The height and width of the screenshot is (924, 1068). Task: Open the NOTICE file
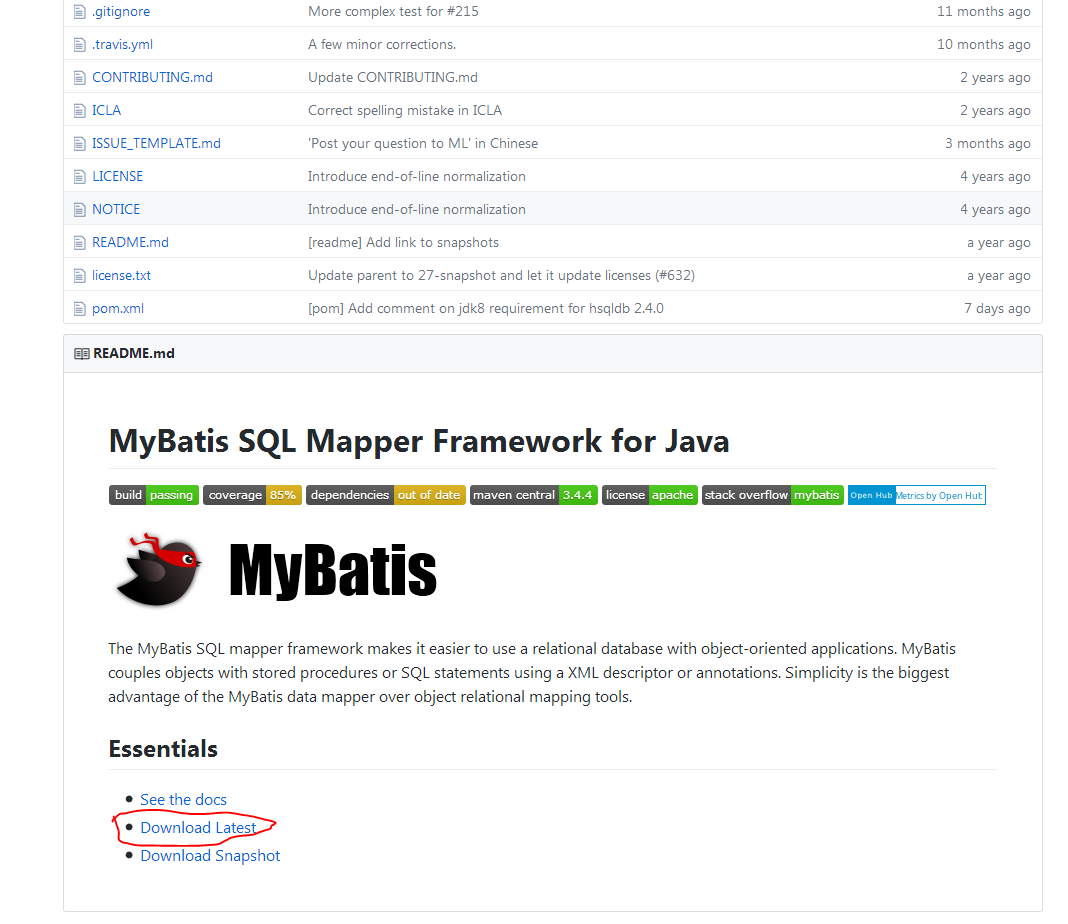pyautogui.click(x=116, y=210)
